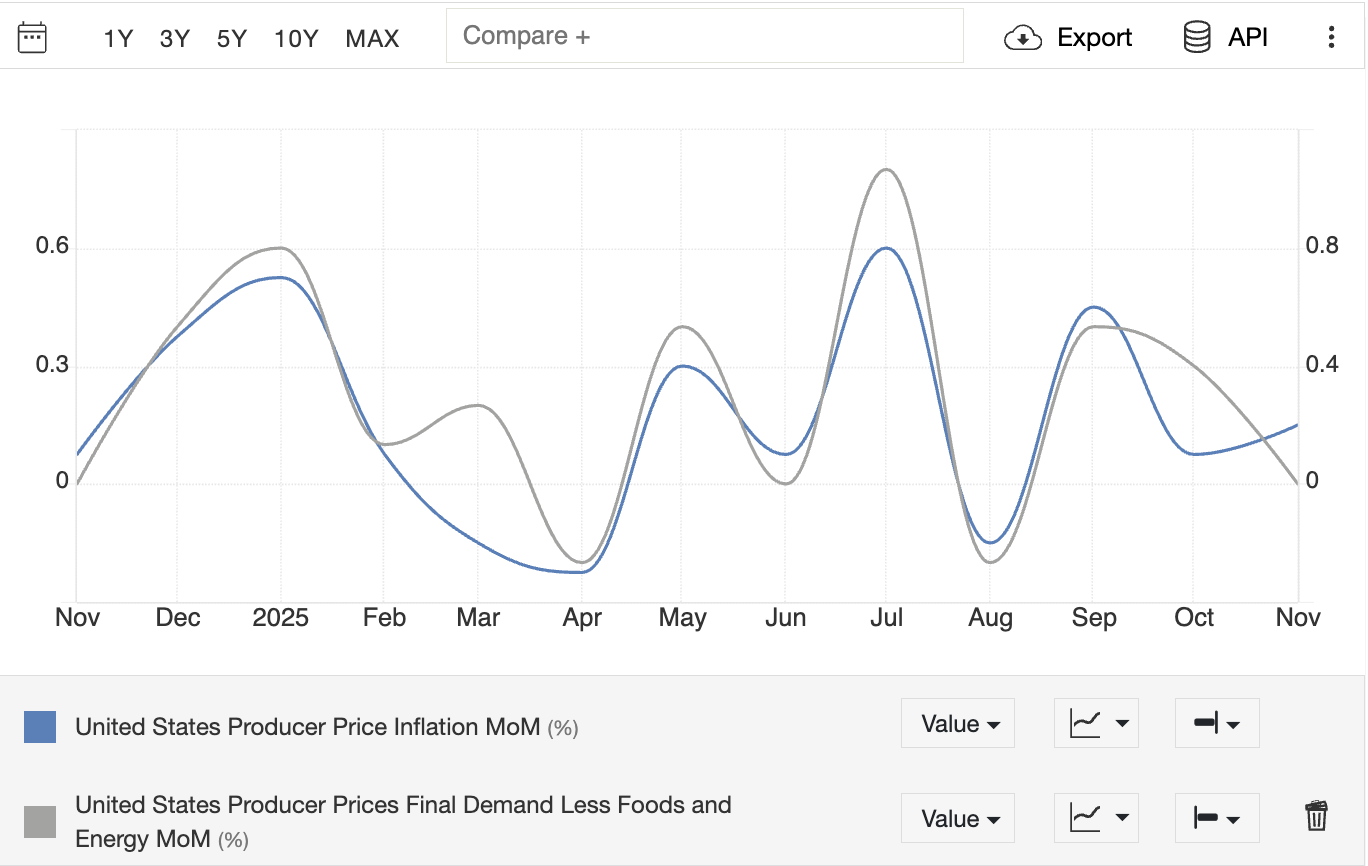Open the calendar date picker icon
This screenshot has height=866, width=1368.
[33, 38]
